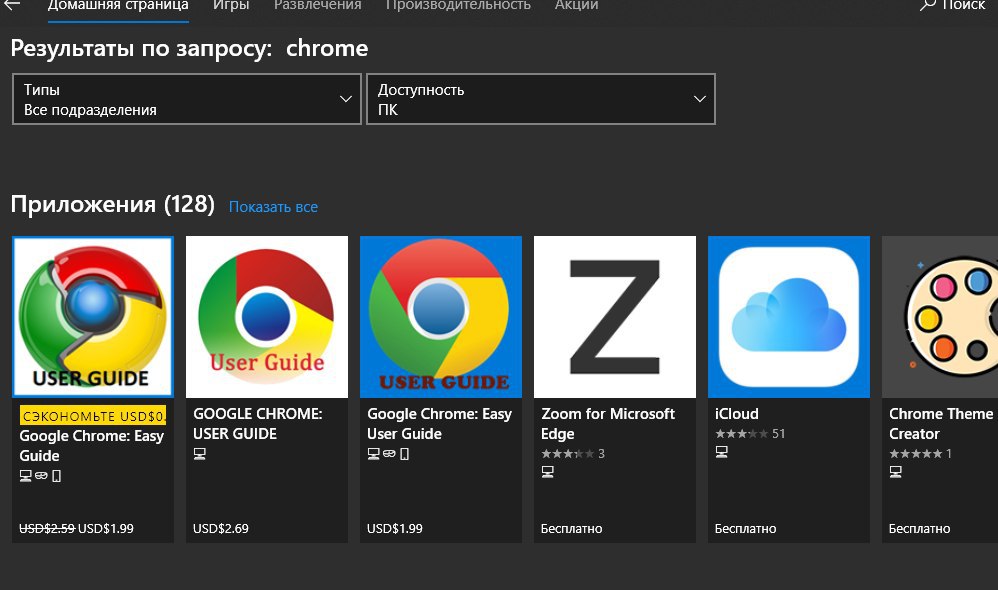The image size is (998, 590).
Task: Select the Производительность tab
Action: coord(458,5)
